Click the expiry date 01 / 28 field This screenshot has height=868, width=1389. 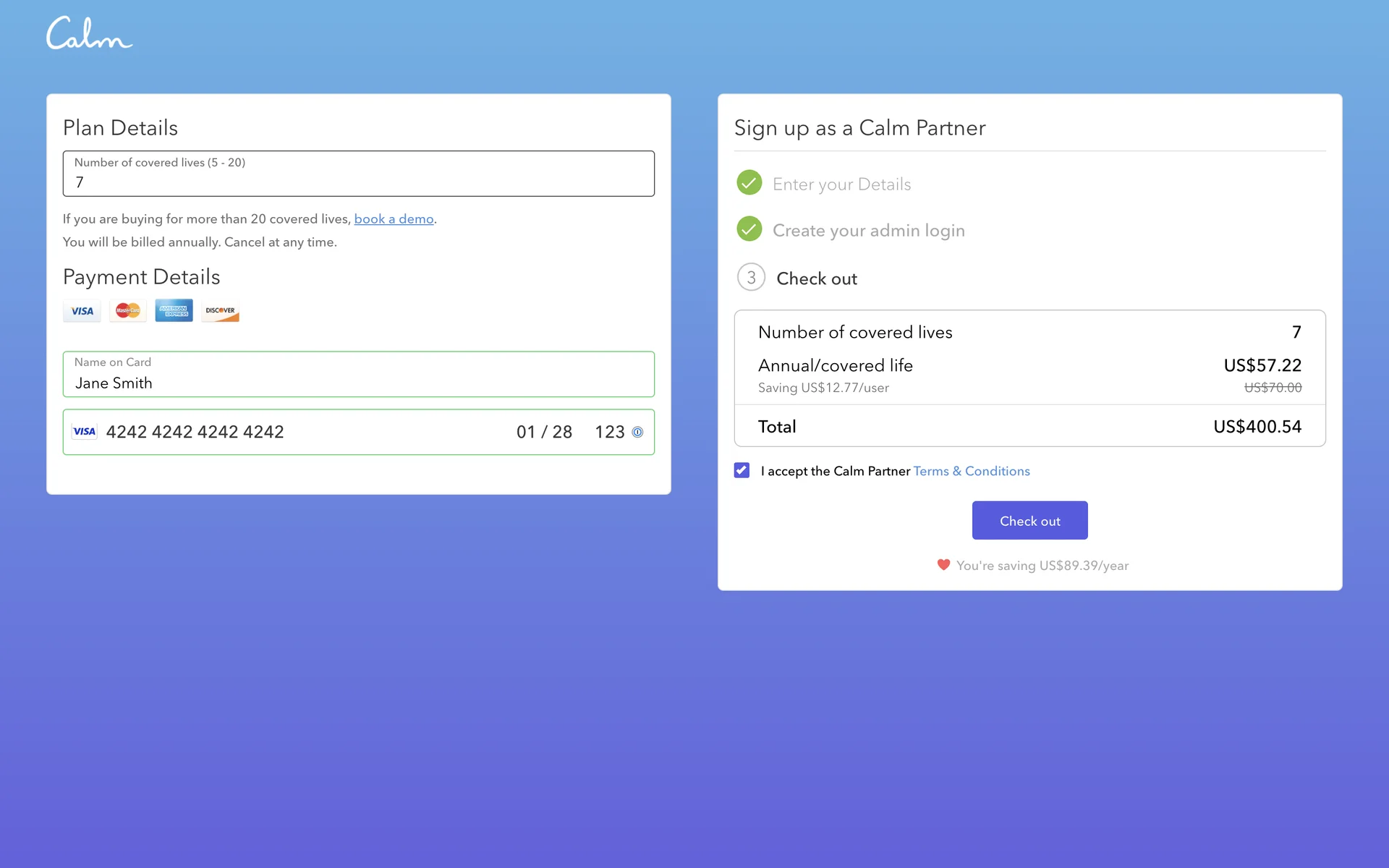tap(544, 432)
